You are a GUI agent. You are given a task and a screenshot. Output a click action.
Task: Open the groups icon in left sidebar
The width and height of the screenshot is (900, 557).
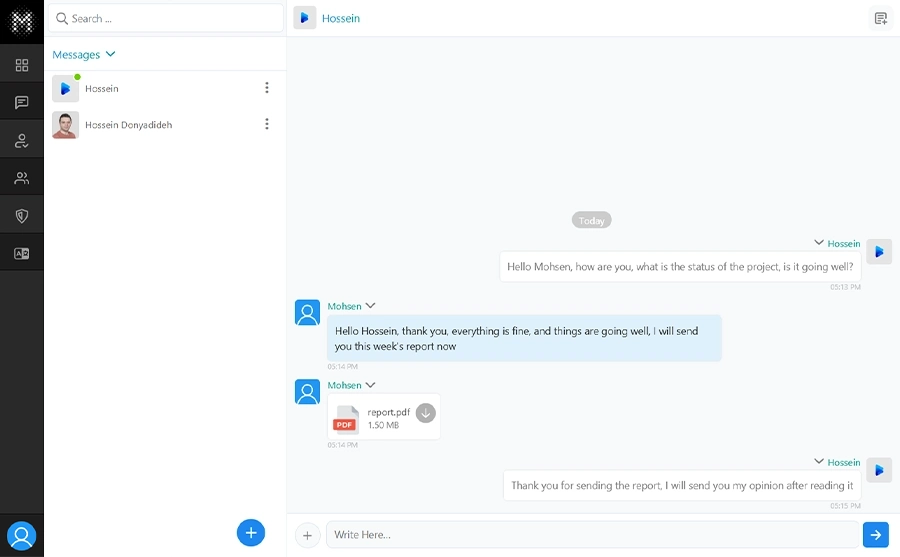22,178
